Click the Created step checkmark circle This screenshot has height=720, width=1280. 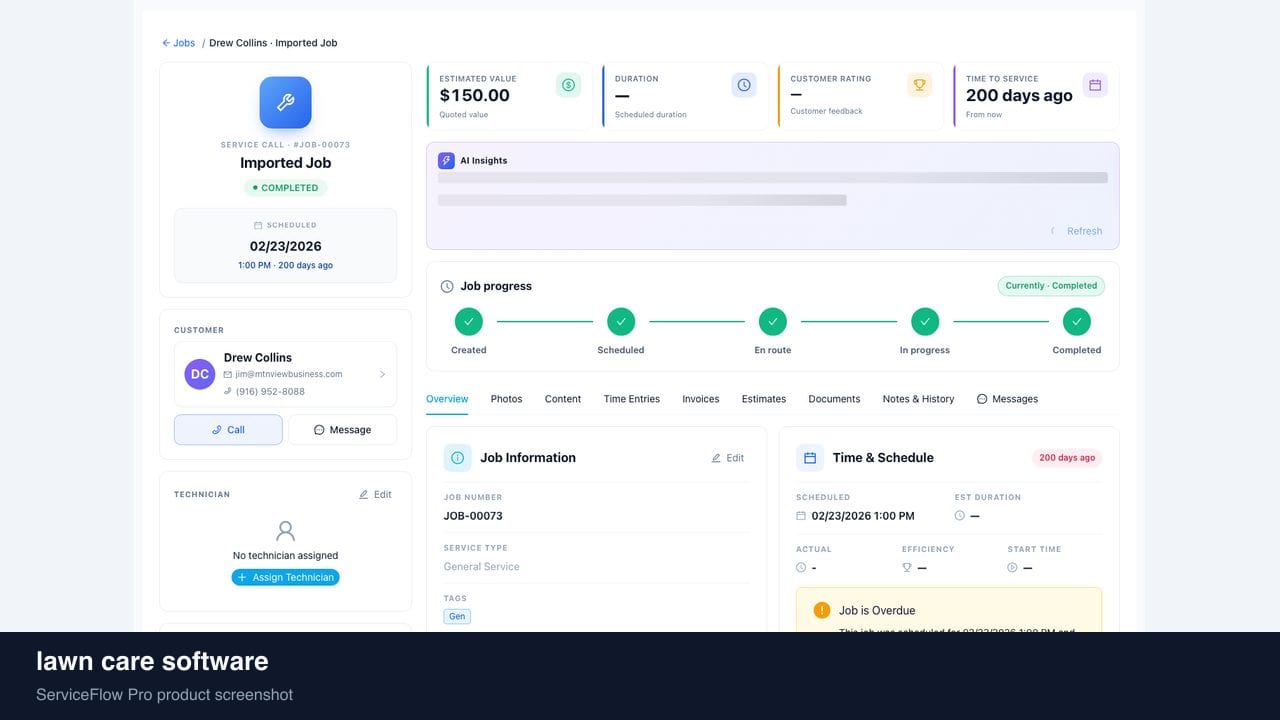click(x=469, y=321)
